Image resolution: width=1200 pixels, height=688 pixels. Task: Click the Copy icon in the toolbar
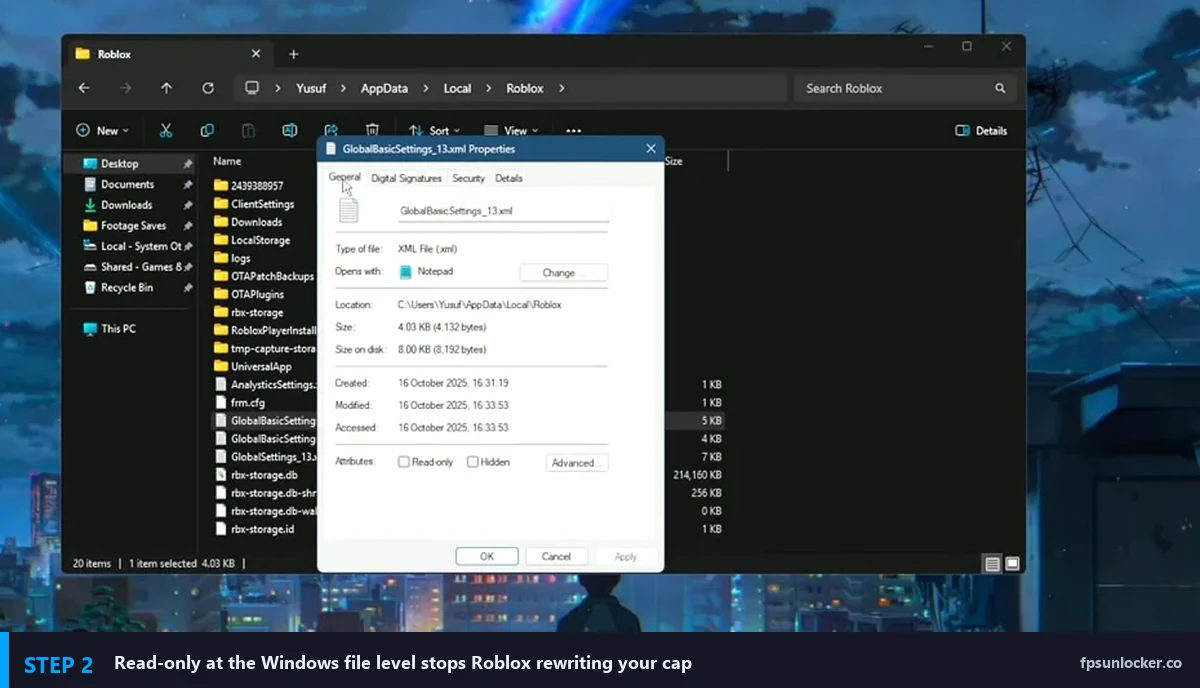click(207, 131)
